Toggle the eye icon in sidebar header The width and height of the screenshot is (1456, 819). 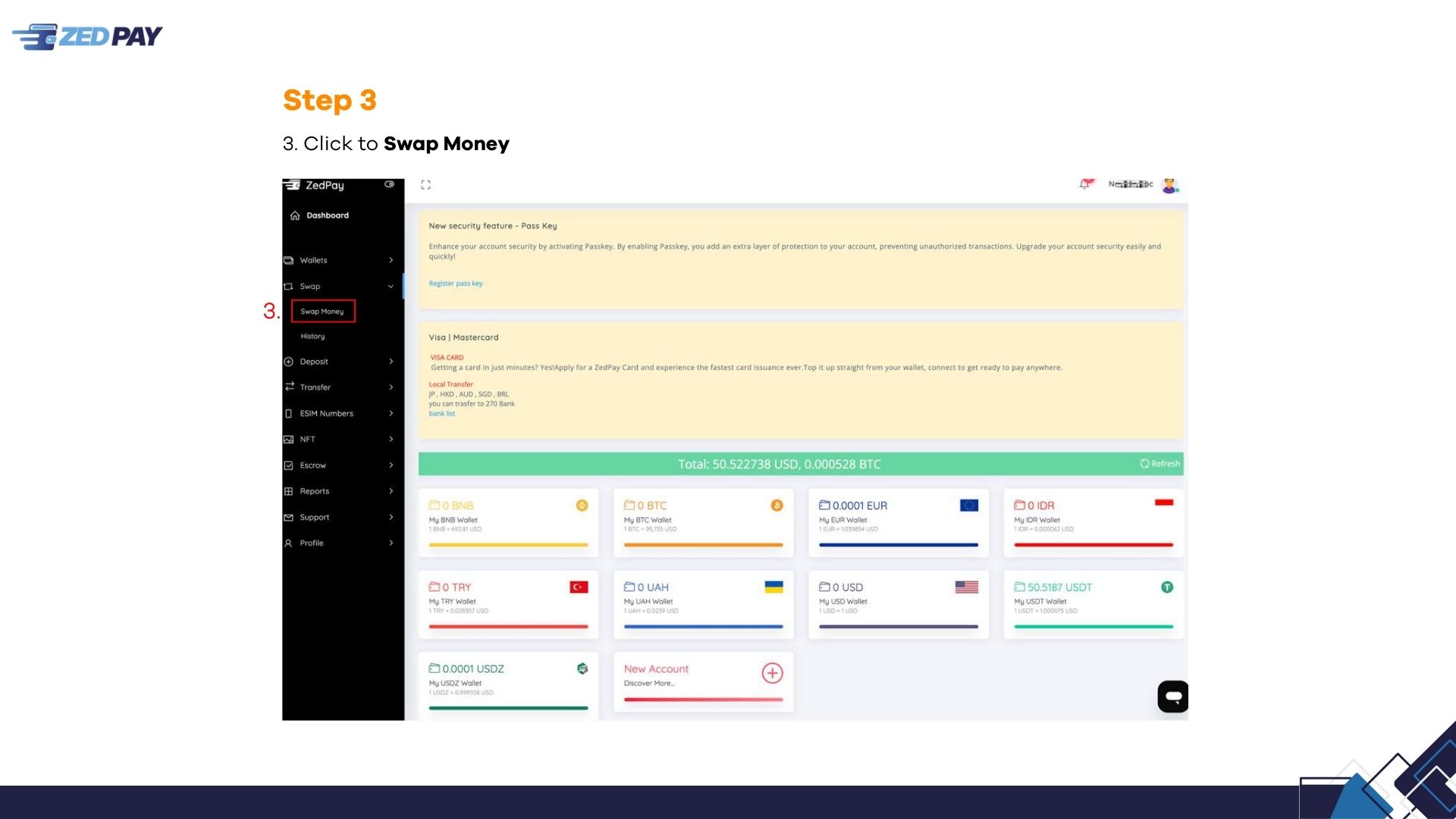(389, 184)
